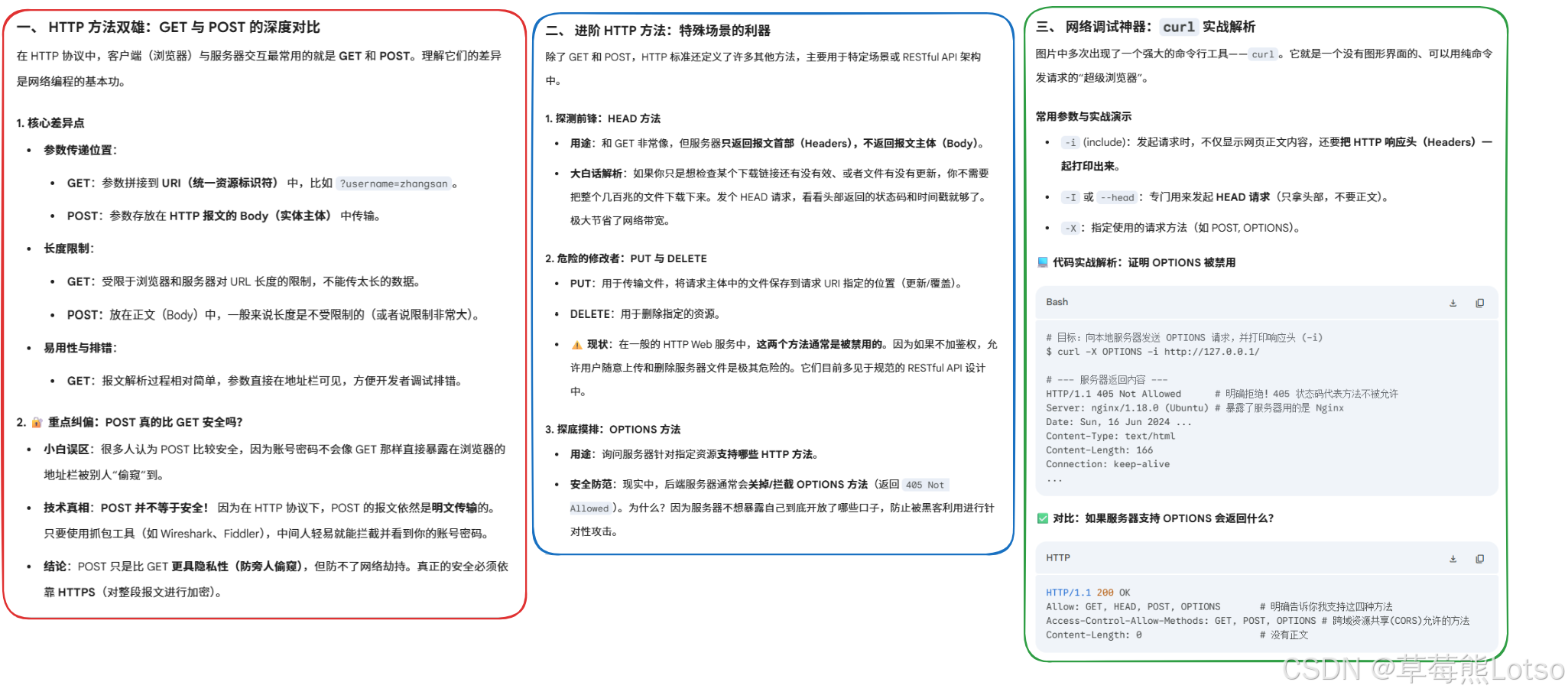Click the line "HTTP/1.1 200 OK"

(x=1088, y=593)
